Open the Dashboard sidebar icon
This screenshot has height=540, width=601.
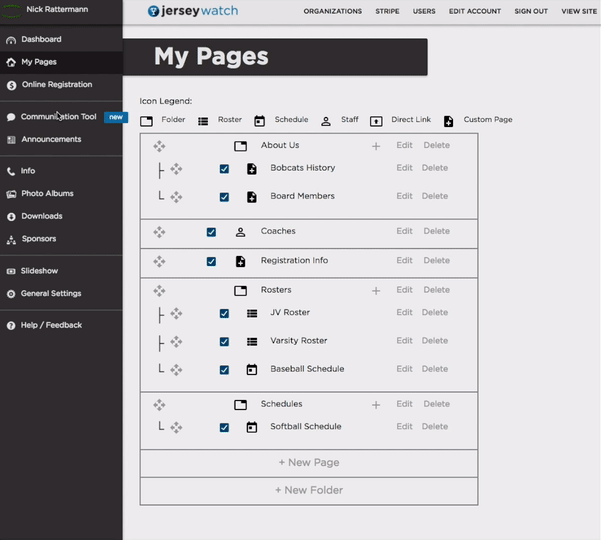tap(11, 40)
